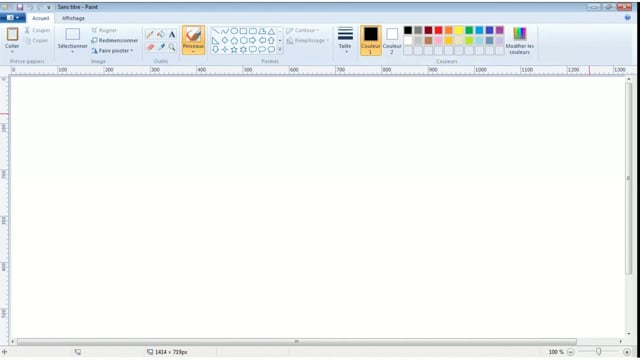The width and height of the screenshot is (640, 360).
Task: Click the Undo arrow in title bar
Action: [30, 7]
